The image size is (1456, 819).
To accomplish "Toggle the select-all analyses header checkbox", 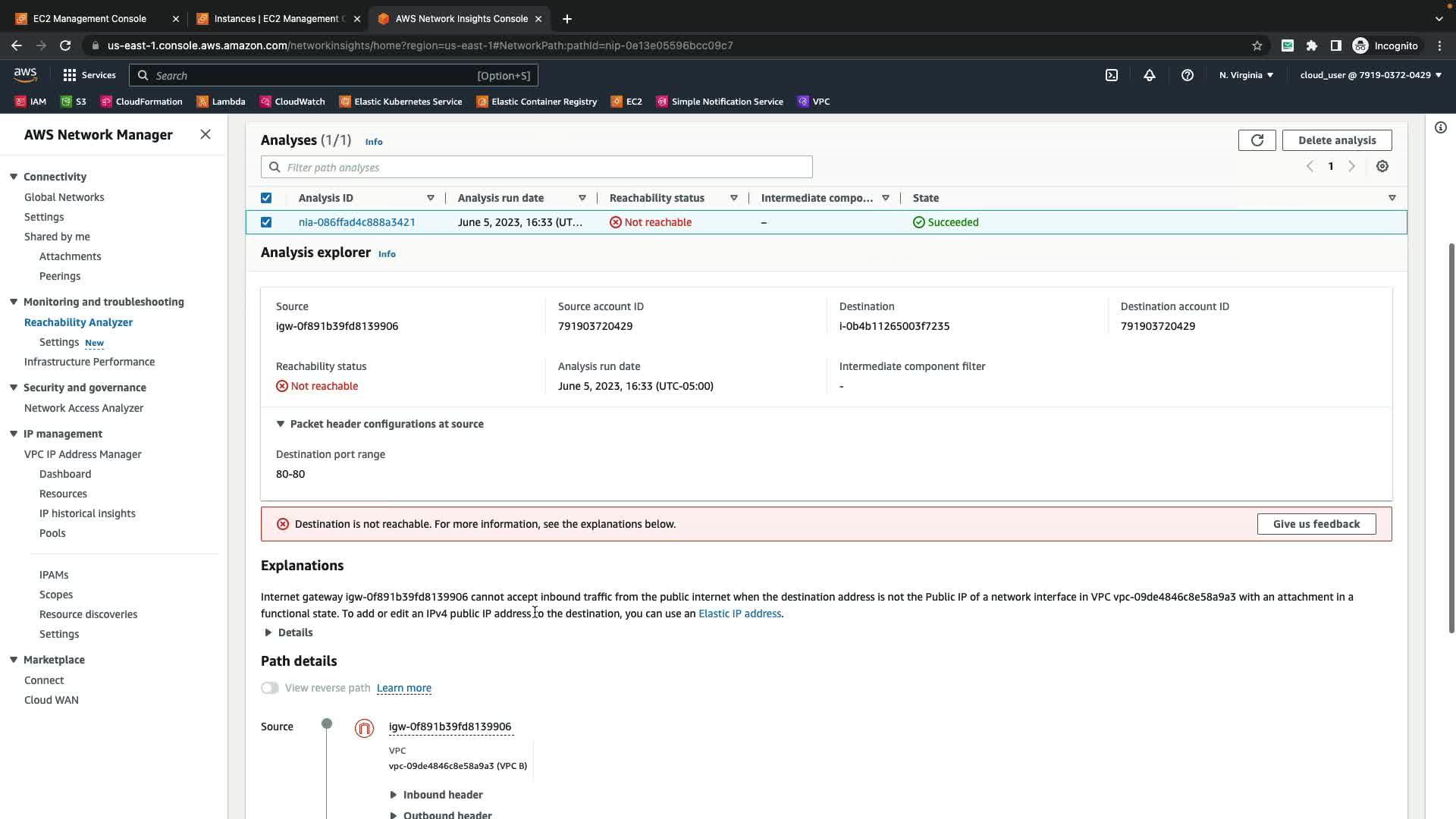I will (x=266, y=198).
